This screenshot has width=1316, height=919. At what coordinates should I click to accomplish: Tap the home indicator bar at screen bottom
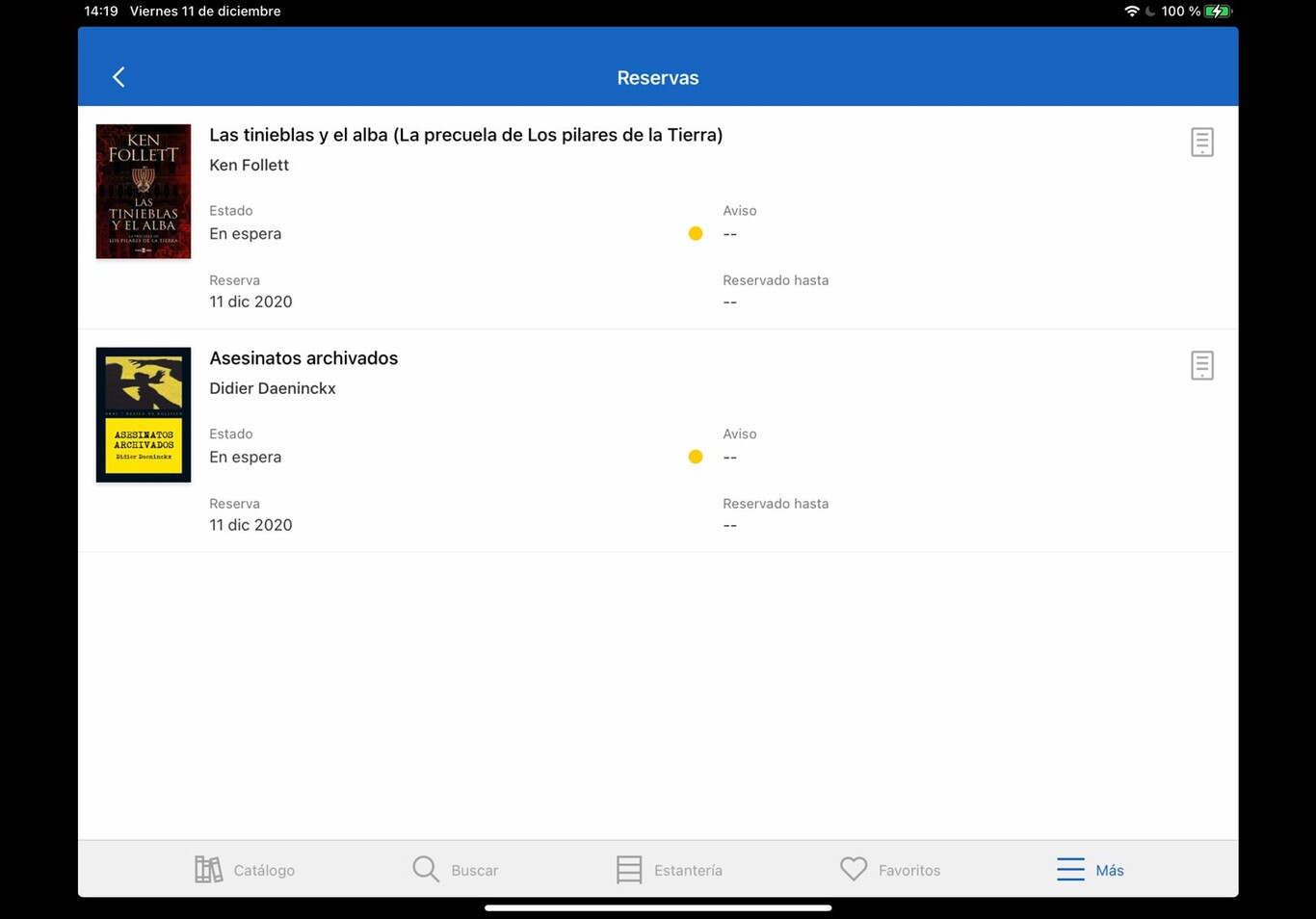pos(658,906)
